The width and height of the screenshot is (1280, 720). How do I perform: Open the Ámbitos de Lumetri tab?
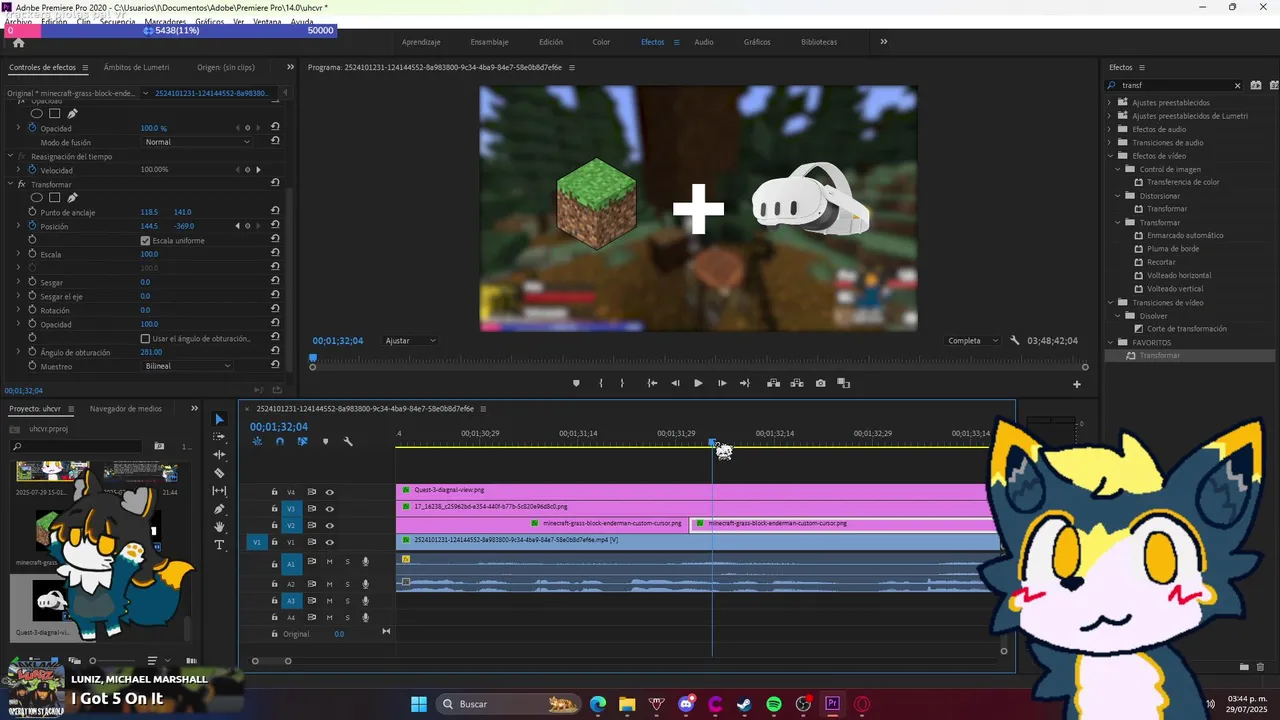click(x=136, y=67)
